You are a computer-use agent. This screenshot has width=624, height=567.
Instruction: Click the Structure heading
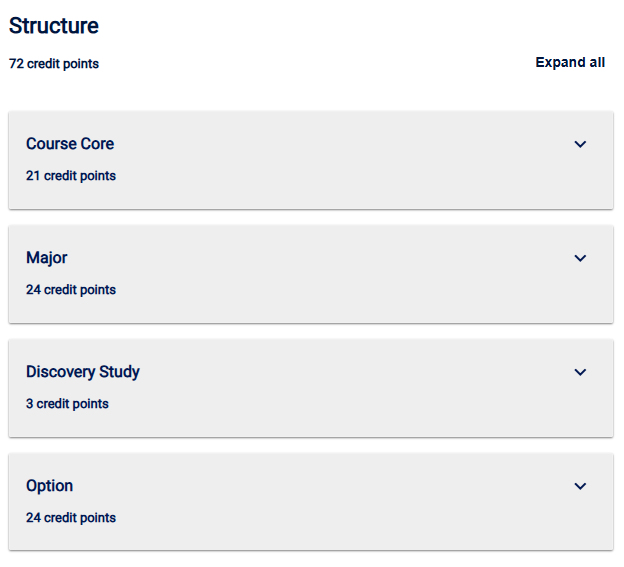point(54,26)
